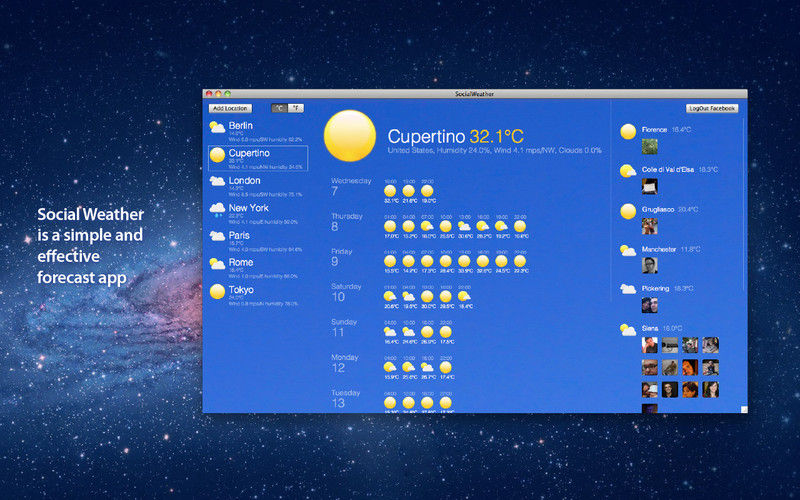Click the Wednesday sun icon showing 21.6°C
This screenshot has width=800, height=500.
[409, 191]
